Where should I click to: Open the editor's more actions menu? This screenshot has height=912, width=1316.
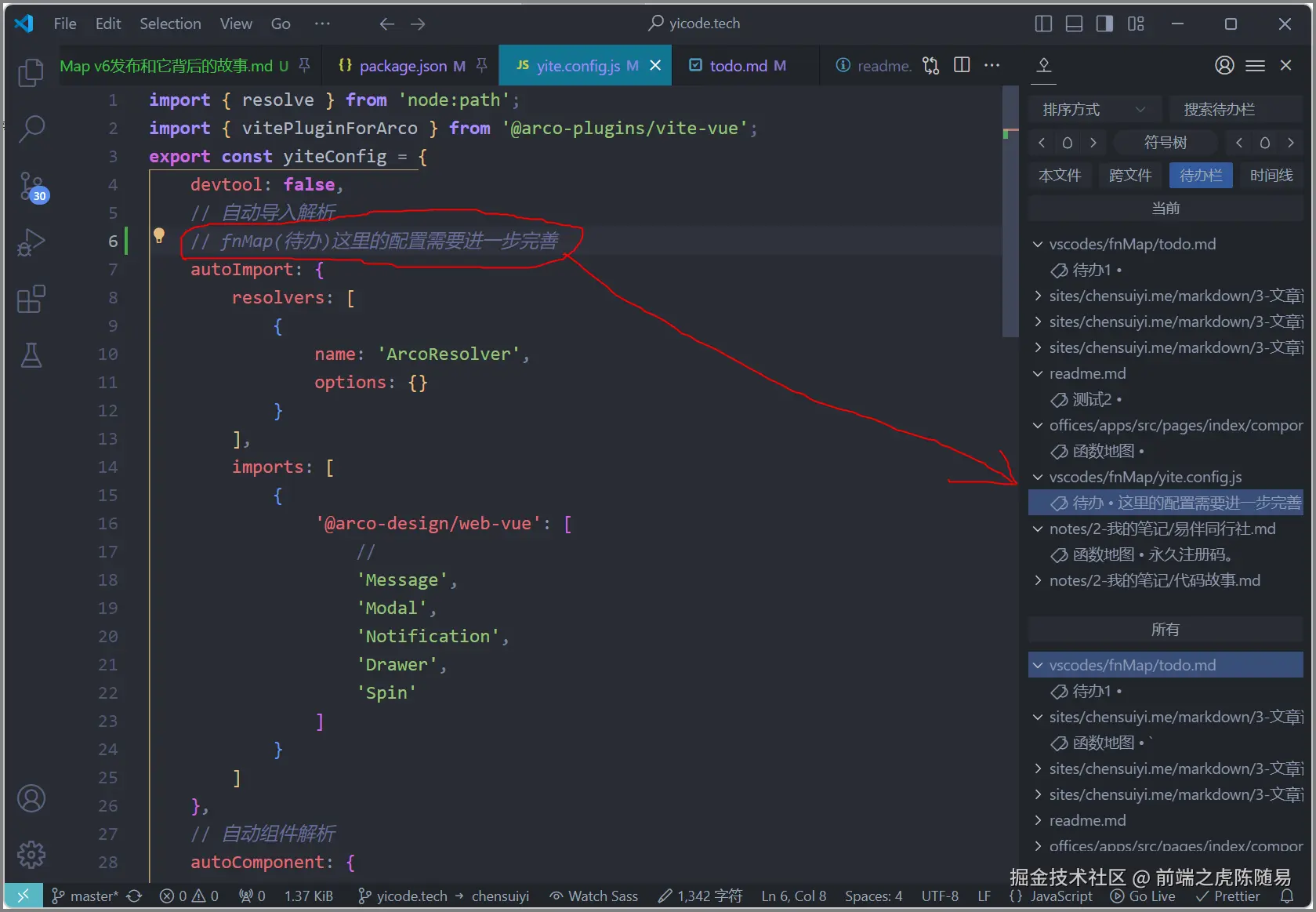992,65
